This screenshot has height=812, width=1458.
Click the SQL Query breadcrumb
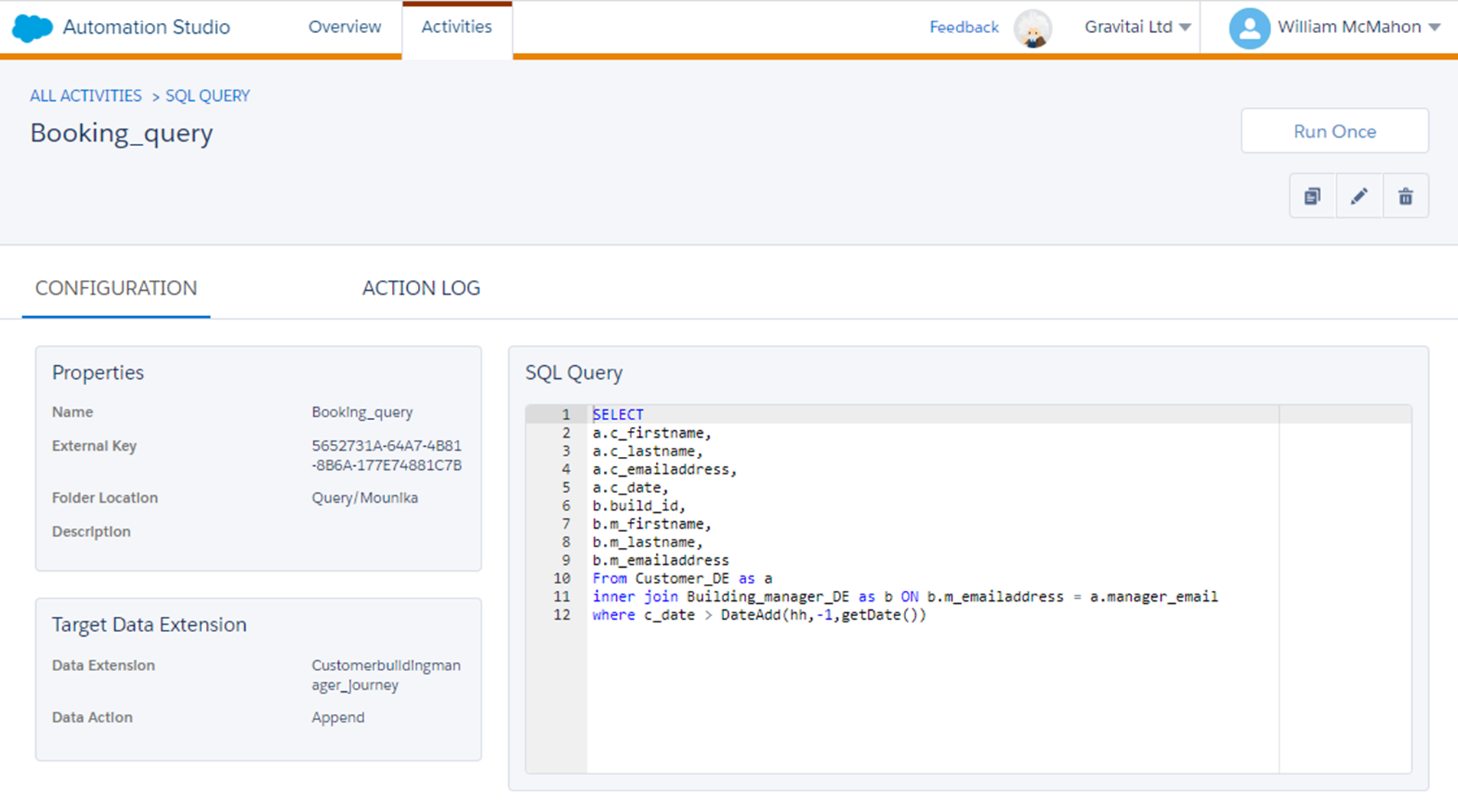coord(207,96)
